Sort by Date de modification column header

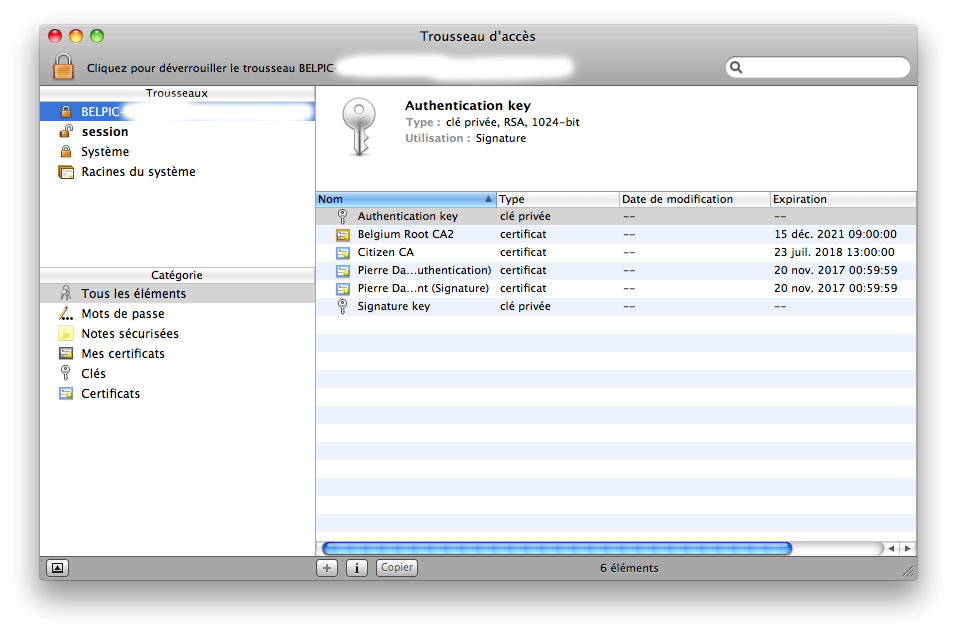(x=695, y=199)
